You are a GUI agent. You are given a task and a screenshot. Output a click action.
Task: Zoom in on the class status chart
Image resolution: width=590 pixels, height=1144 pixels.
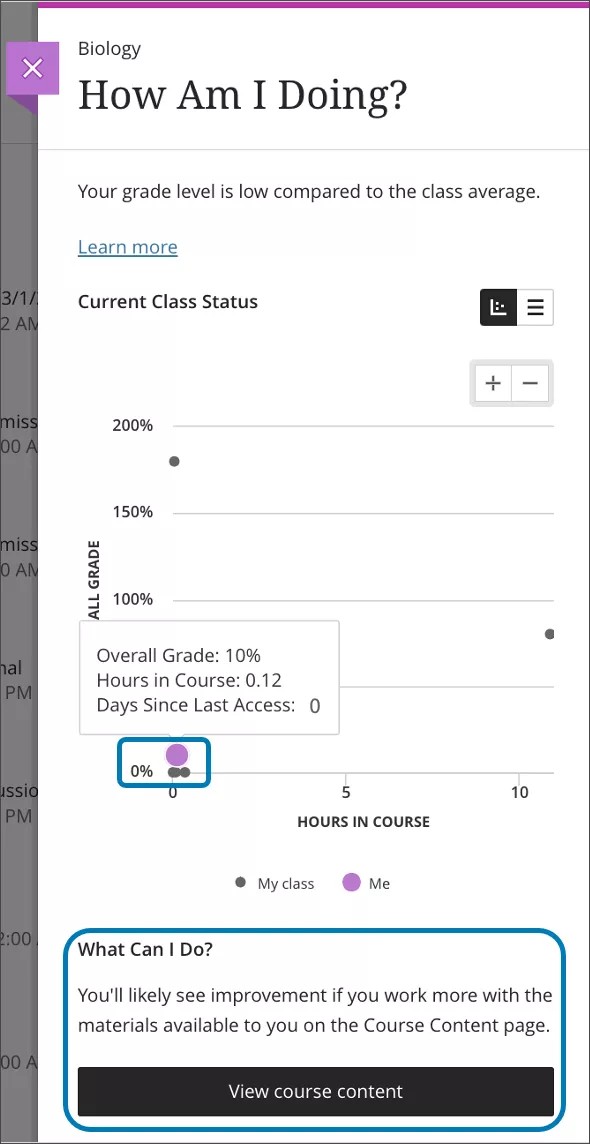[x=492, y=383]
